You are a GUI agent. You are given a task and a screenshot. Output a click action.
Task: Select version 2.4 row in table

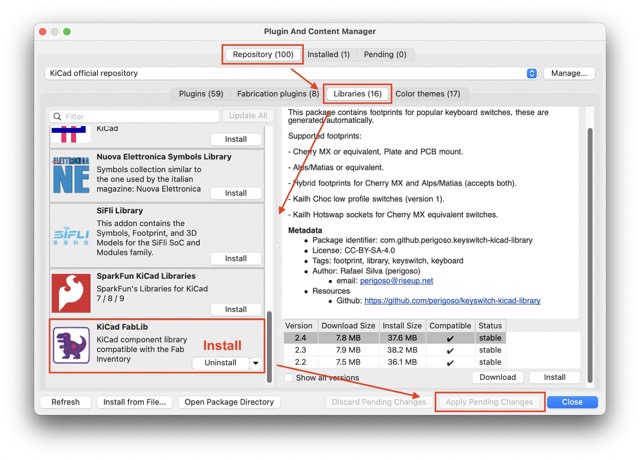[x=395, y=338]
